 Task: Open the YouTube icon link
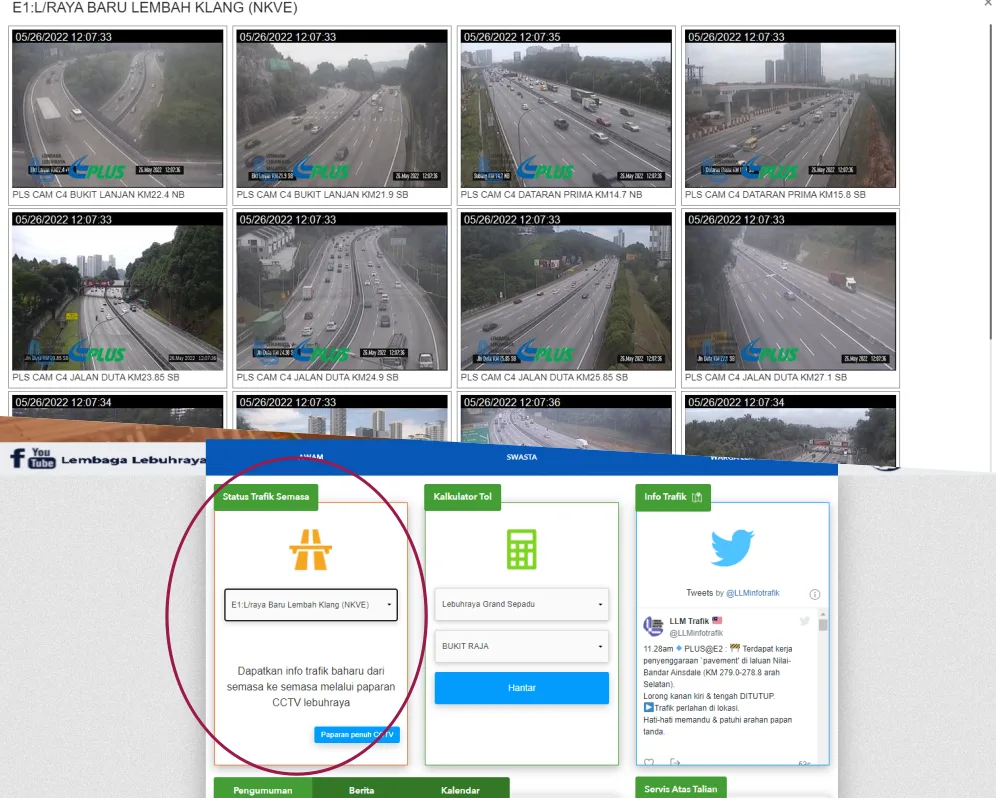(x=41, y=459)
